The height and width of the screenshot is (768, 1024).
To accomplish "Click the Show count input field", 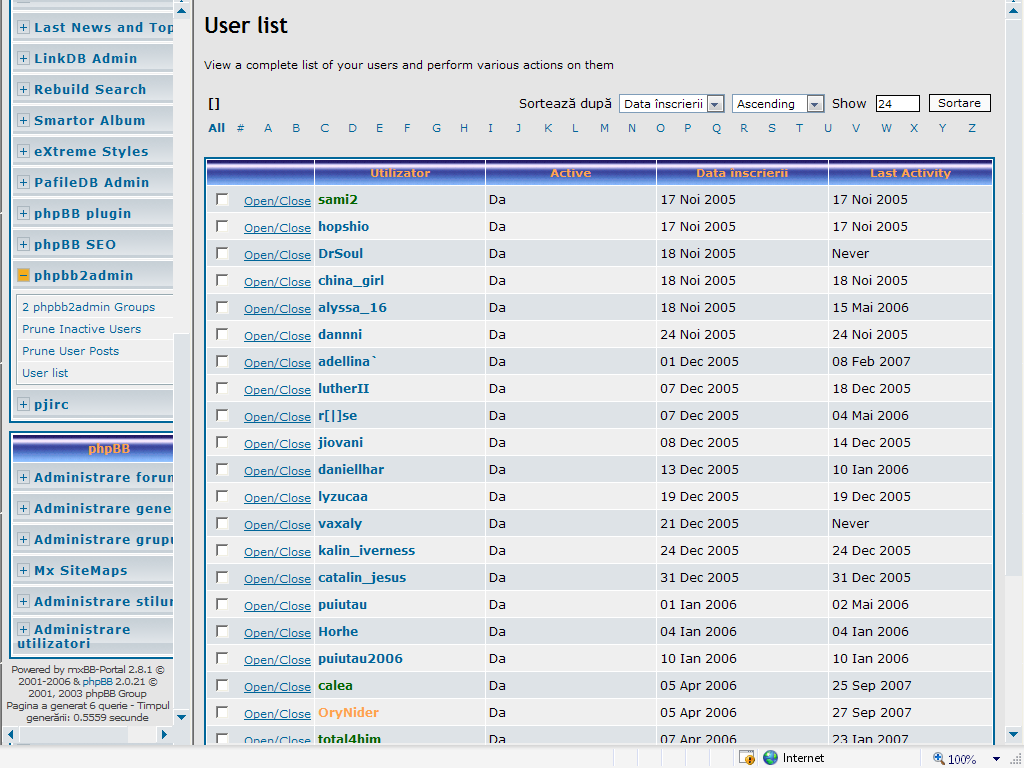I will point(897,104).
